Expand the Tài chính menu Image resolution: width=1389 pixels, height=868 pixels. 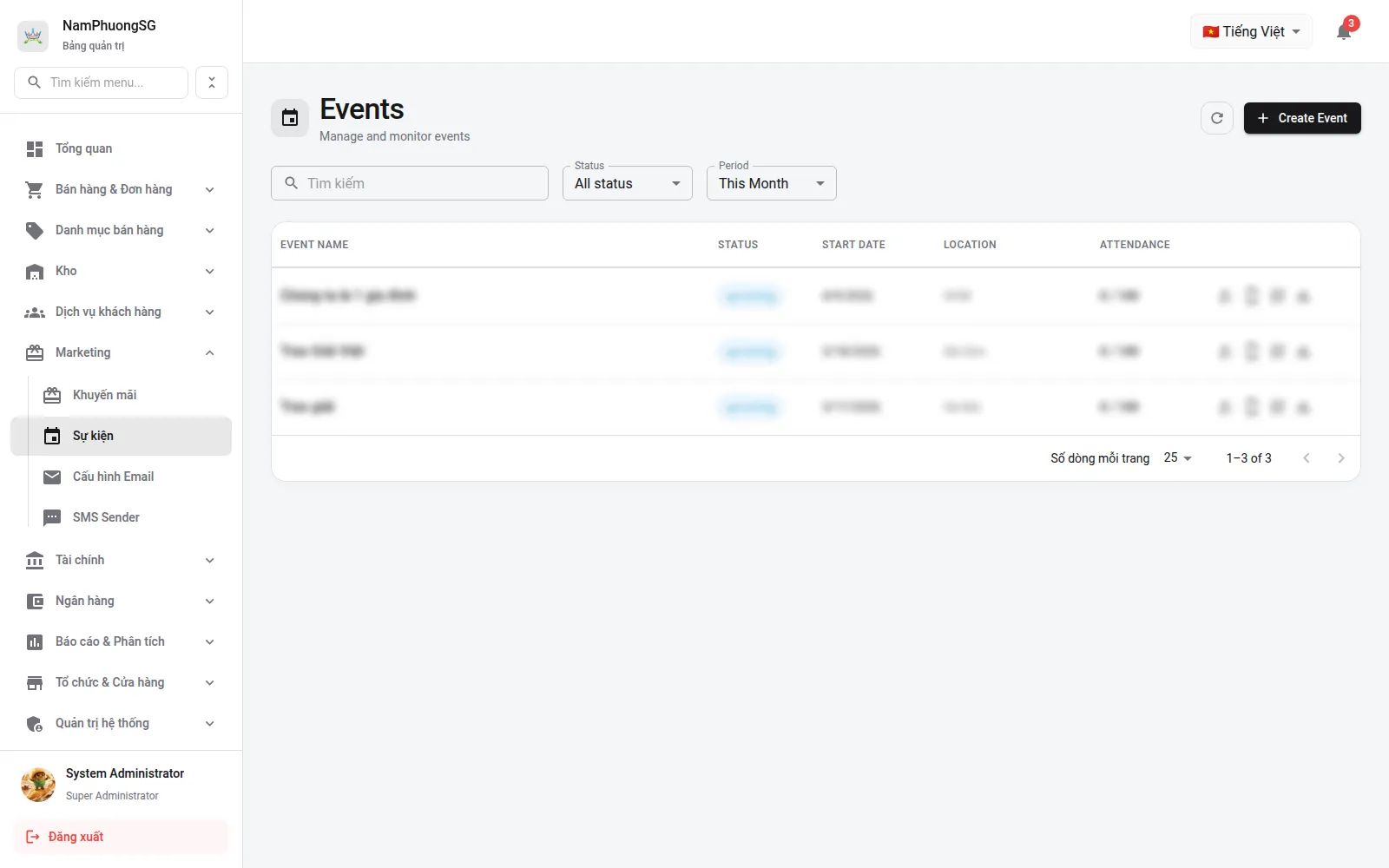pyautogui.click(x=121, y=560)
